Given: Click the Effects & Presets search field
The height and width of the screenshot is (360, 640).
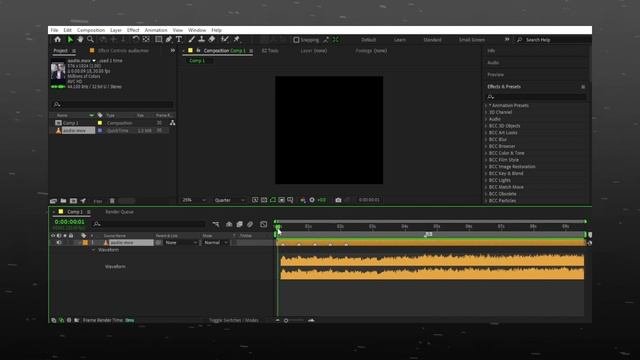Looking at the screenshot, I should [536, 97].
